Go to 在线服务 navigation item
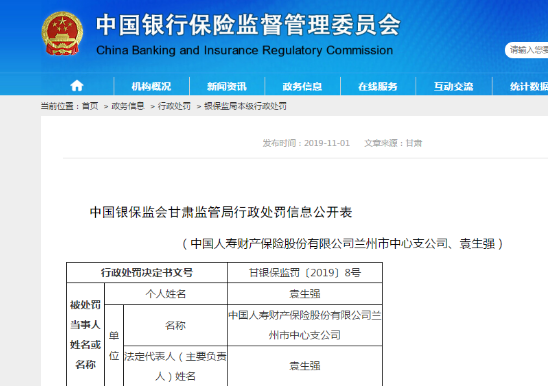 coord(378,86)
